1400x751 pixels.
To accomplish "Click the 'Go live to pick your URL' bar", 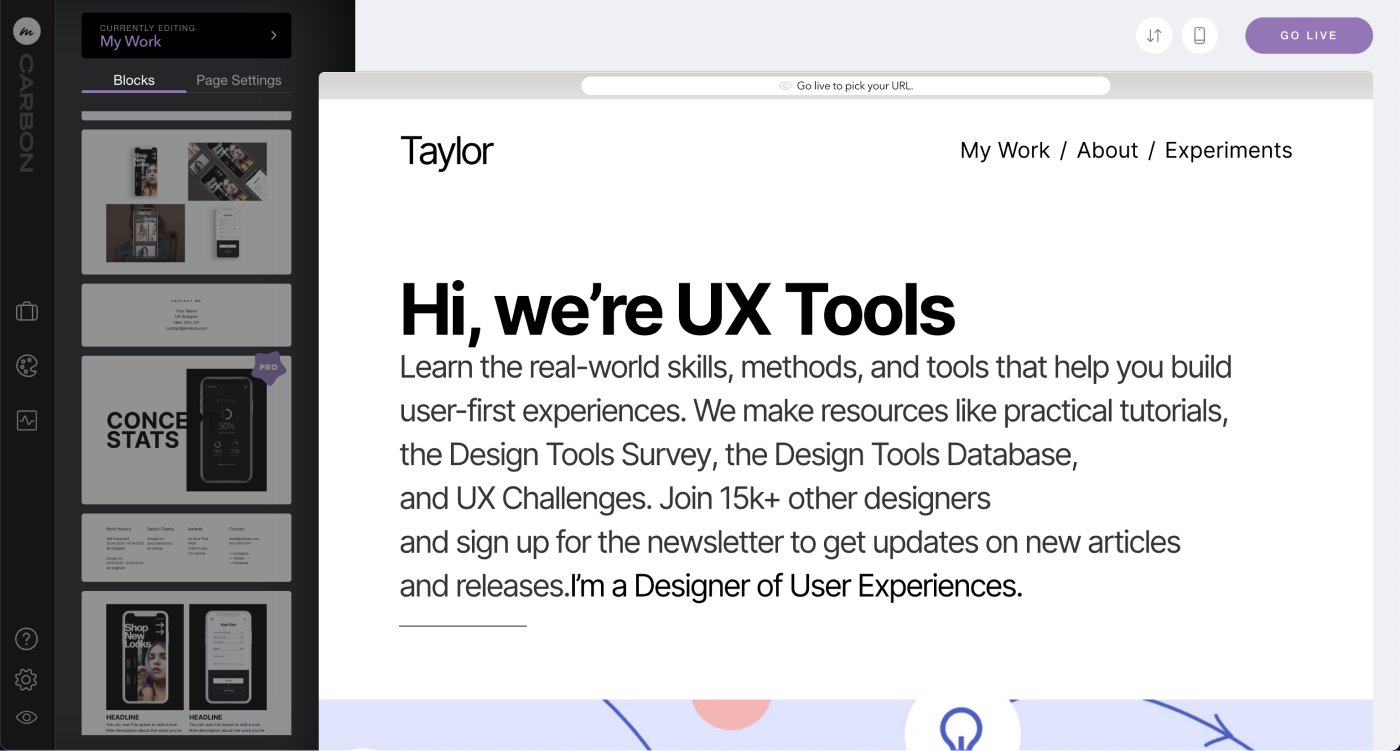I will (x=846, y=86).
